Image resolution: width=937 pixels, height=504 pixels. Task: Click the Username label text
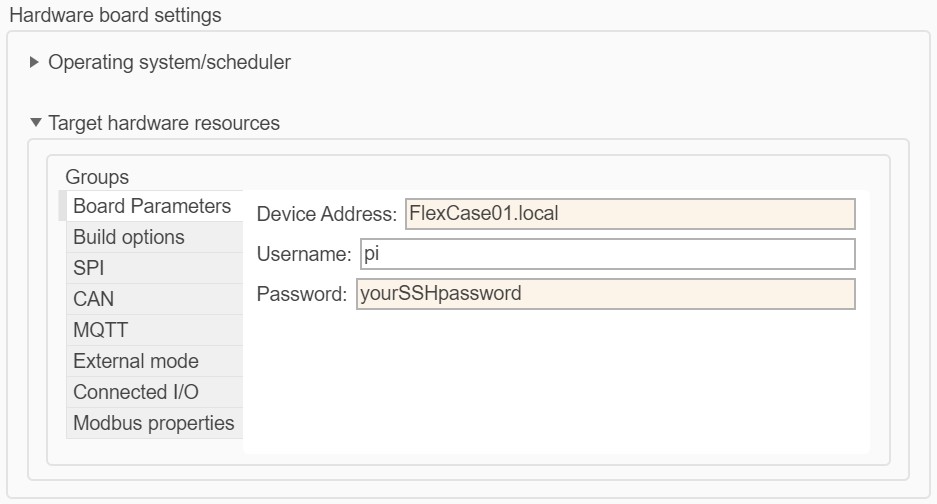(x=303, y=254)
